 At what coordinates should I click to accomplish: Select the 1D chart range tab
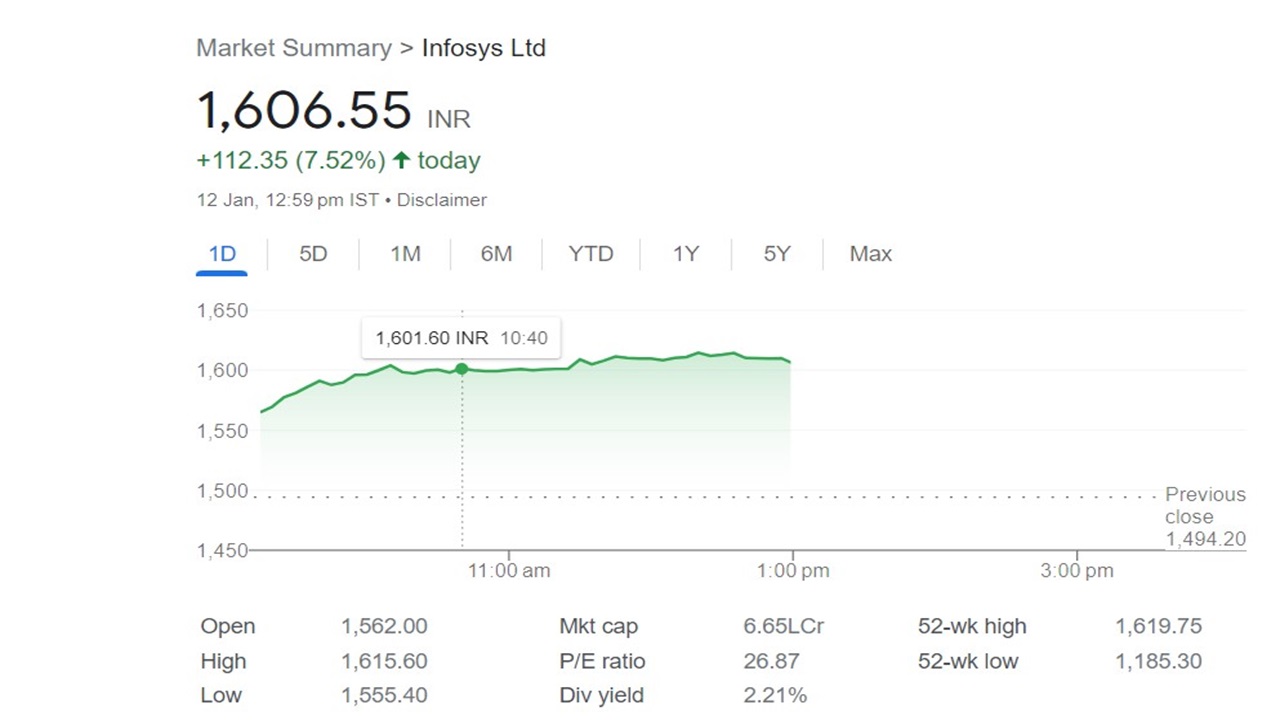click(222, 254)
